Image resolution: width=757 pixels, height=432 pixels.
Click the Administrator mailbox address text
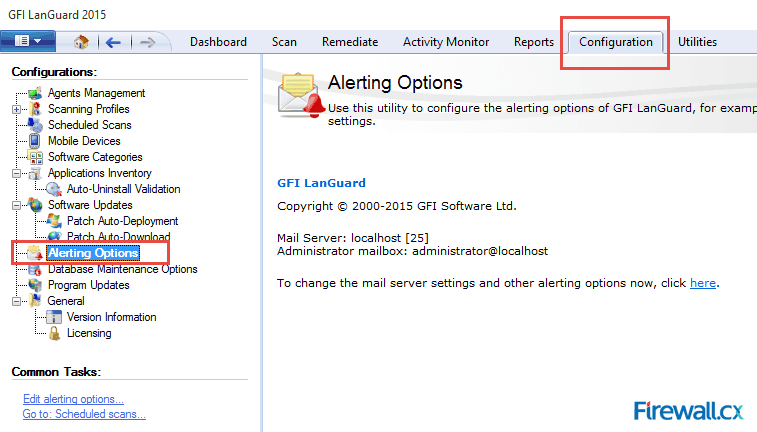(412, 251)
